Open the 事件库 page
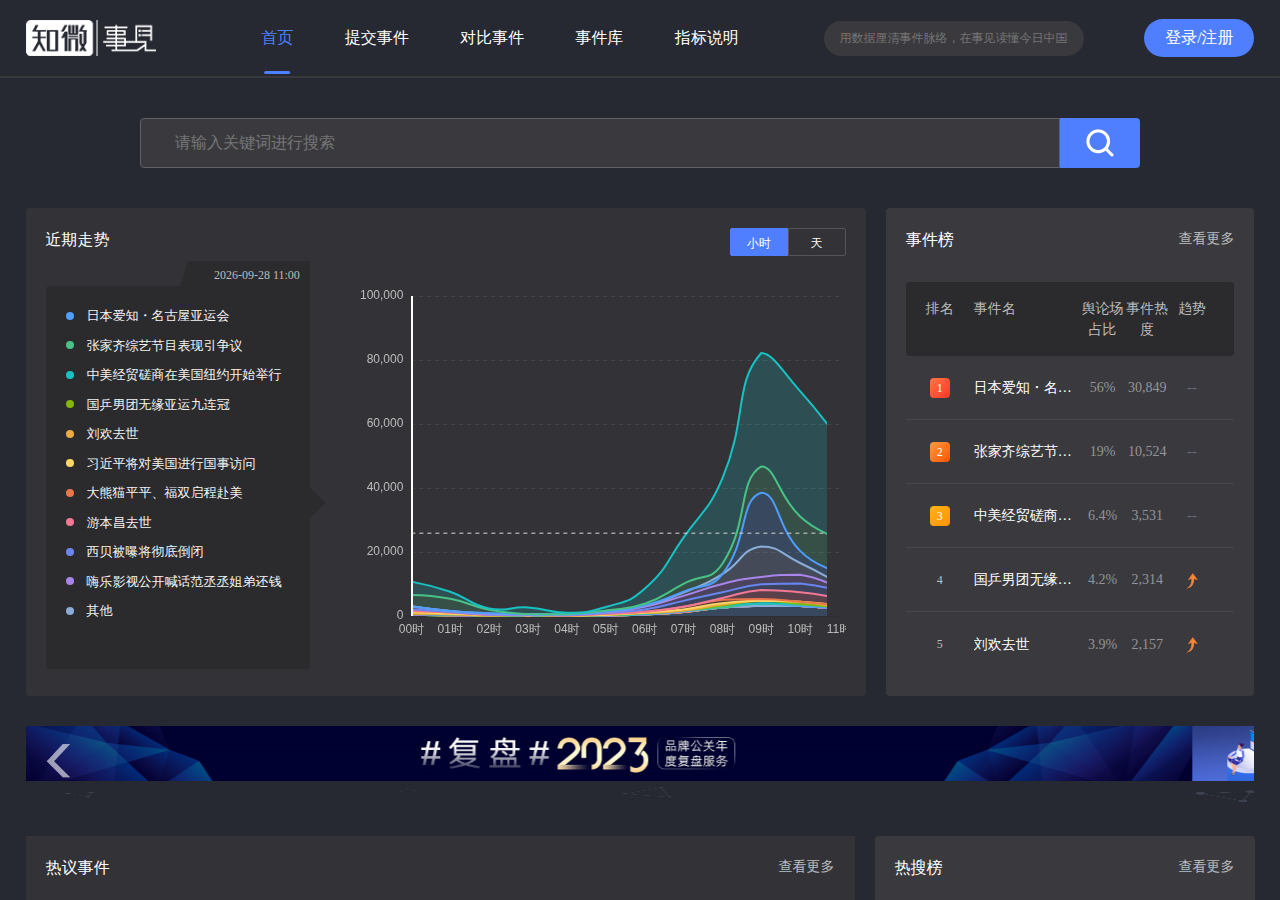 (x=599, y=38)
